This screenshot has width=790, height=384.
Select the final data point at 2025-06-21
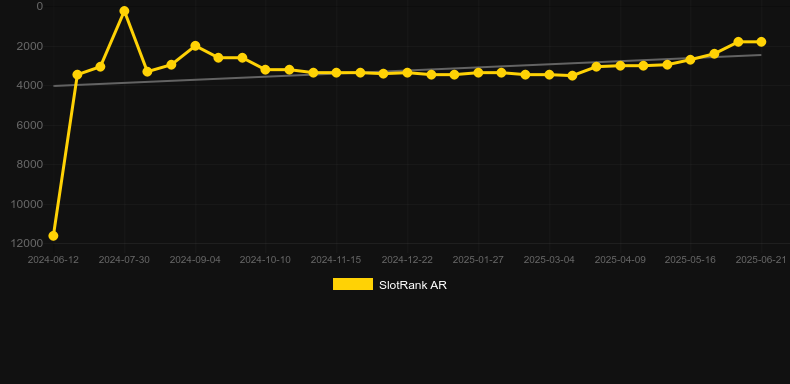pos(761,42)
